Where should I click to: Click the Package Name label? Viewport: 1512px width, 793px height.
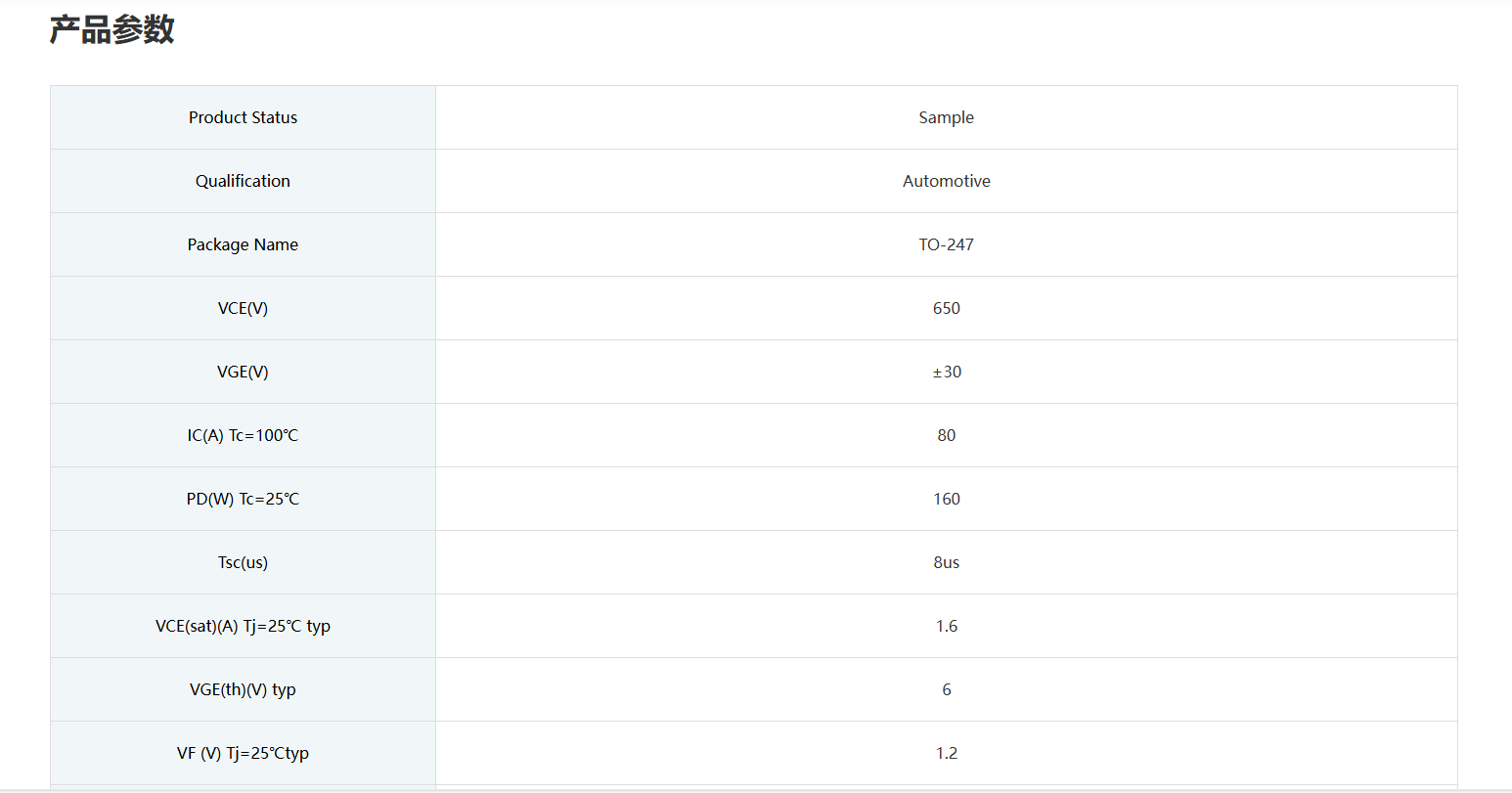pyautogui.click(x=243, y=244)
